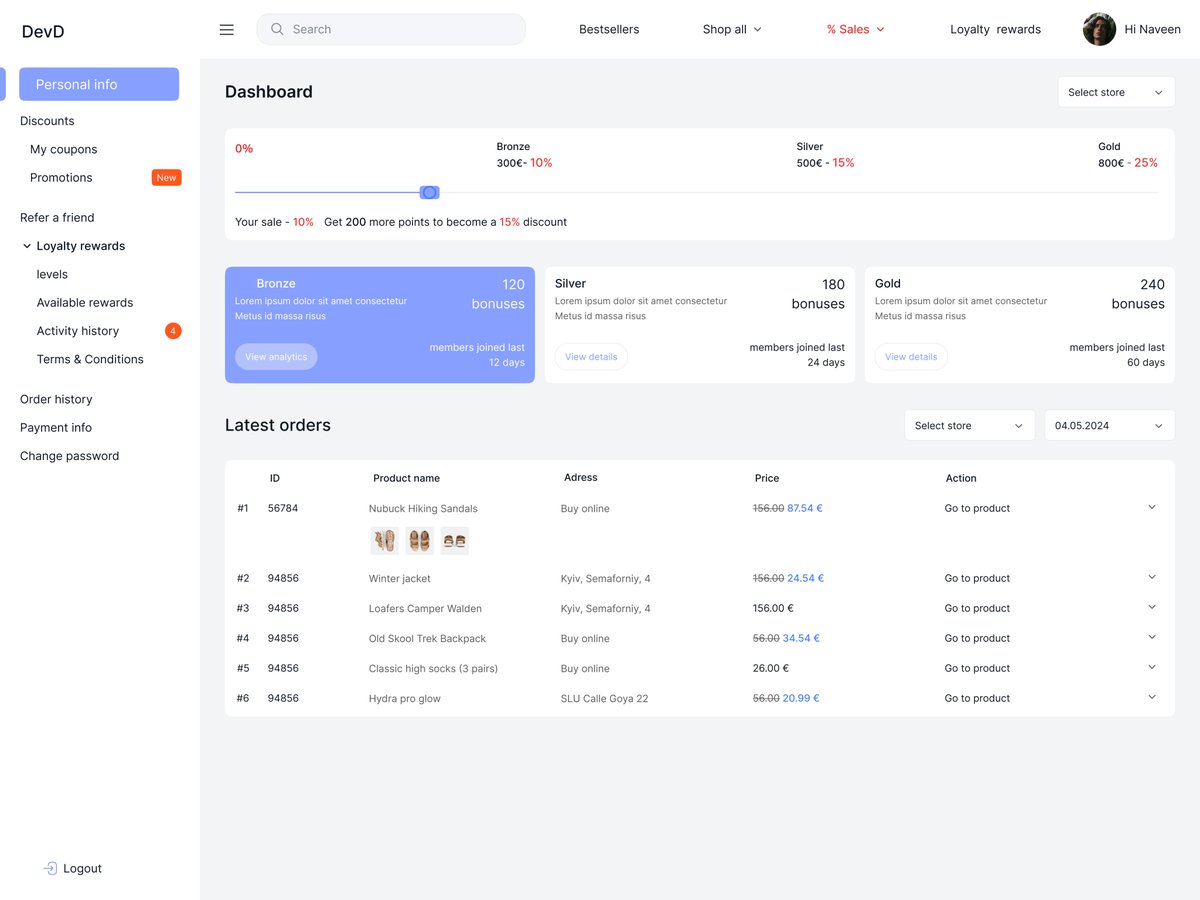
Task: Expand order row #3 Loafers Camper Walden
Action: [x=1152, y=607]
